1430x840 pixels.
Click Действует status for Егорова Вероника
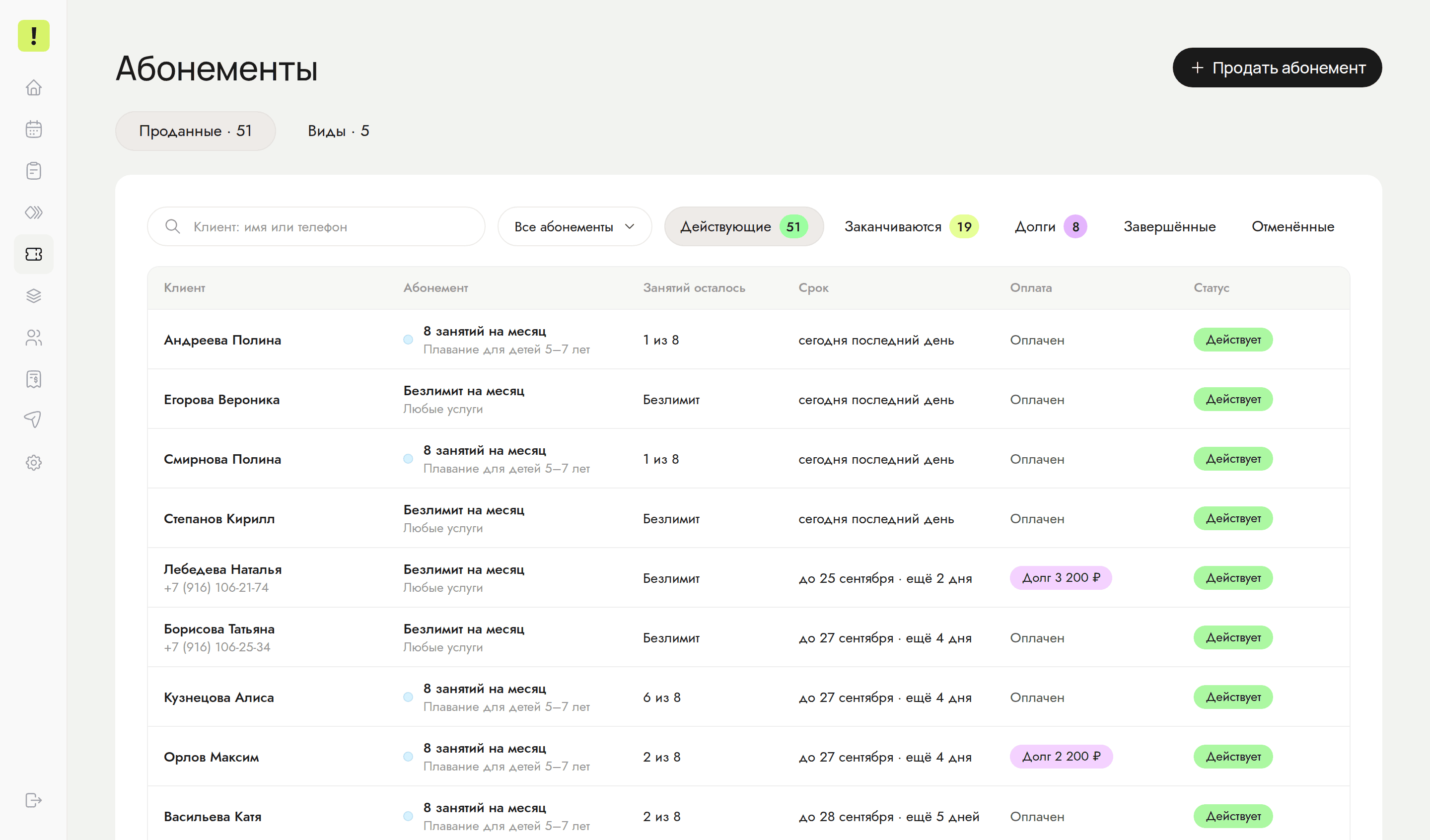tap(1233, 399)
